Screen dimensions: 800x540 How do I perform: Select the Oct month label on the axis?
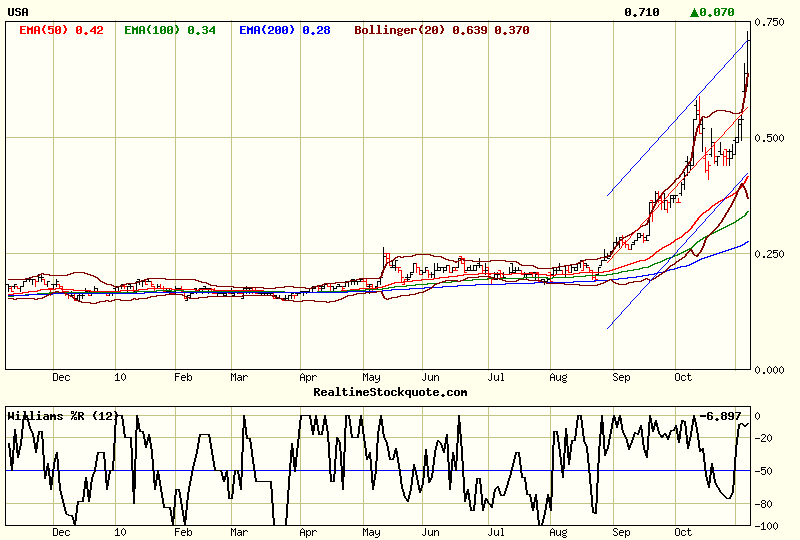[684, 378]
